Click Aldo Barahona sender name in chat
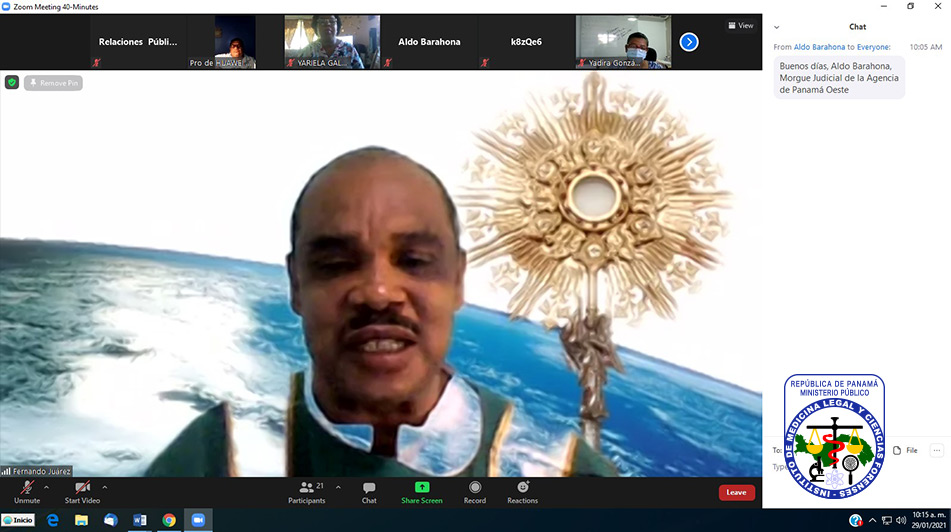Viewport: 951px width, 532px height. coord(819,47)
